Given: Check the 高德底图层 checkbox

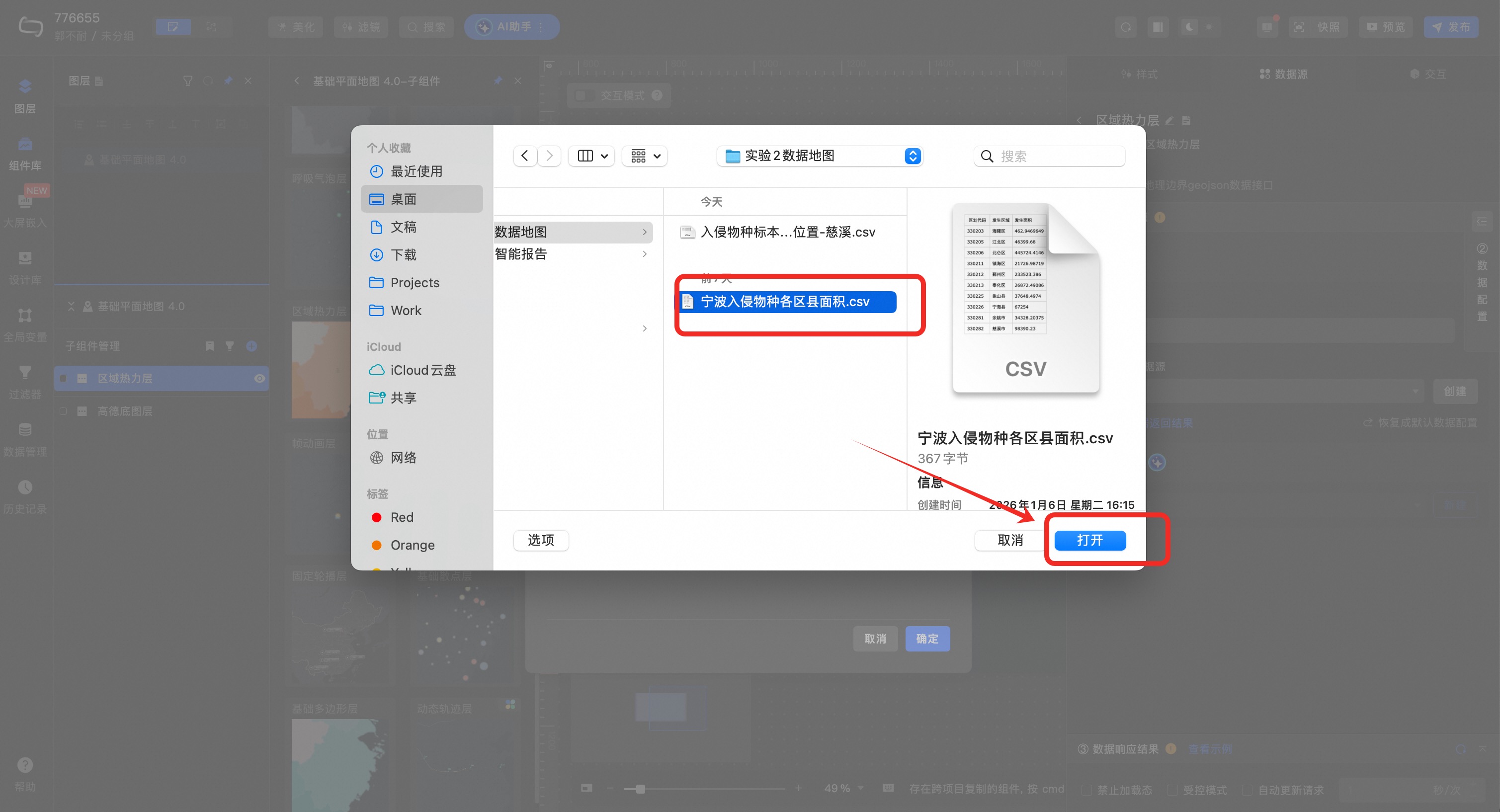Looking at the screenshot, I should point(64,411).
